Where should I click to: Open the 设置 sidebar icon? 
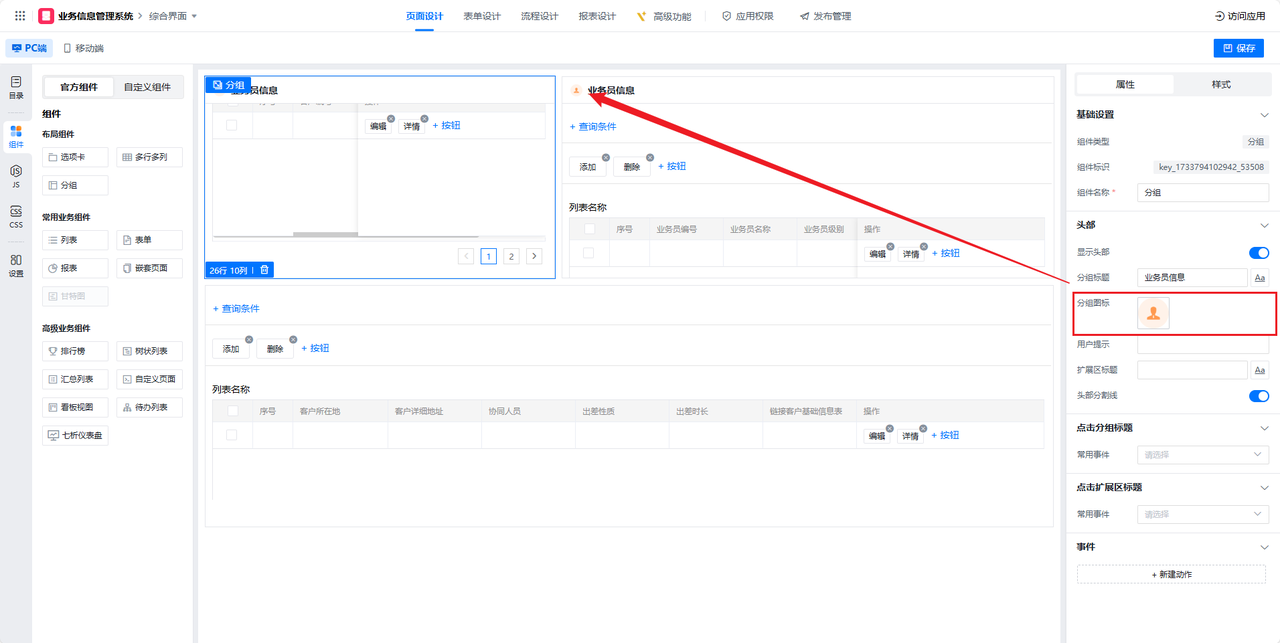tap(16, 265)
